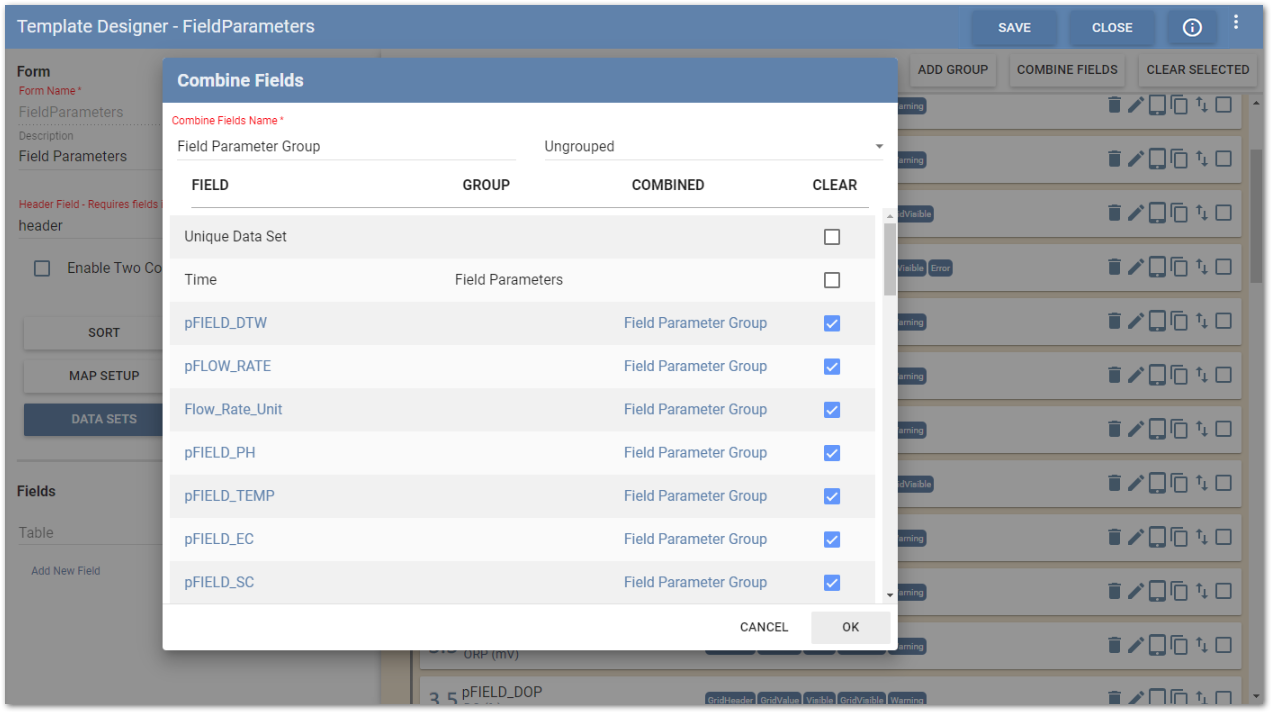Select the Error-tagged row's checkbox

1224,267
